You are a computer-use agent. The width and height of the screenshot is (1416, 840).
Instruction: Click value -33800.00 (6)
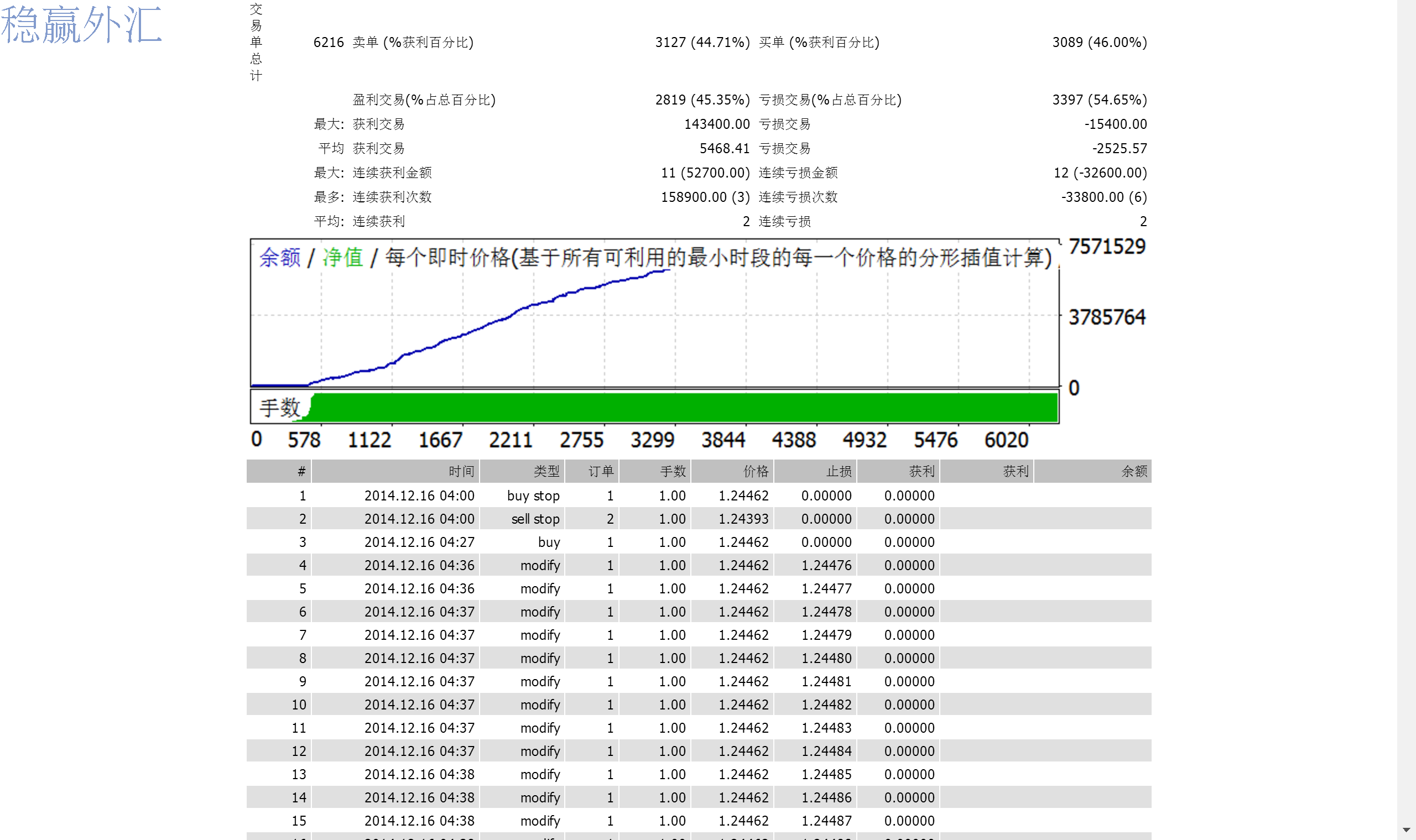coord(1104,197)
